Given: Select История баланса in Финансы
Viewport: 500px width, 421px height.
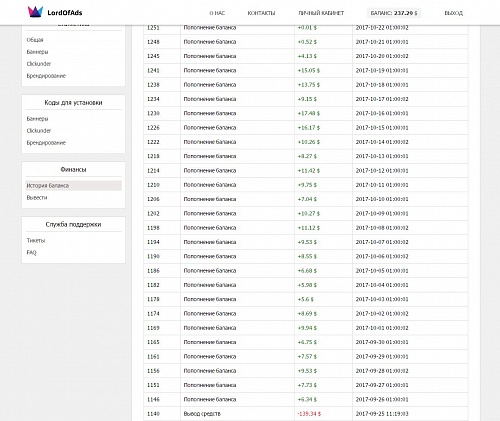Looking at the screenshot, I should [x=73, y=186].
